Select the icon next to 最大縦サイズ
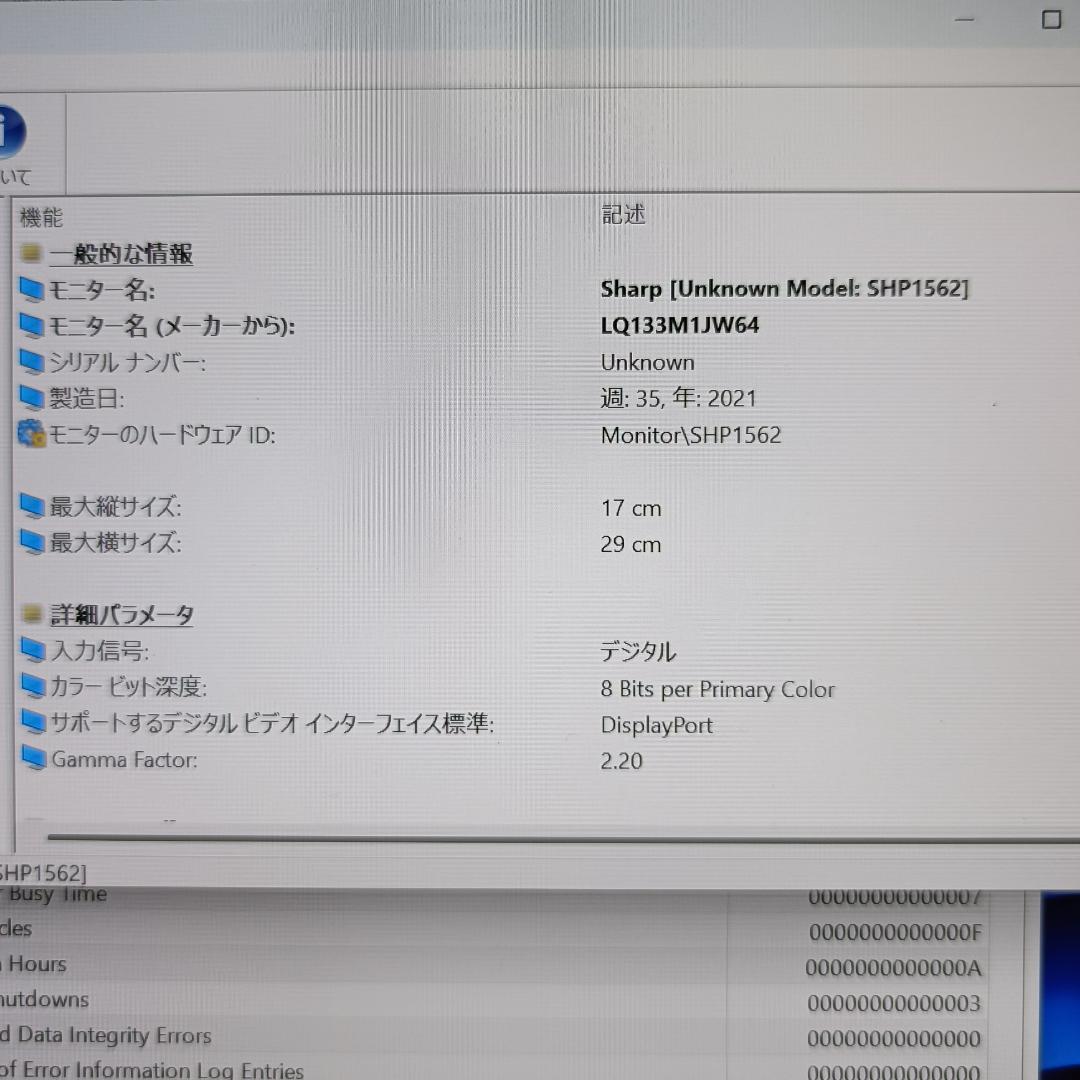Image resolution: width=1080 pixels, height=1080 pixels. click(x=31, y=506)
